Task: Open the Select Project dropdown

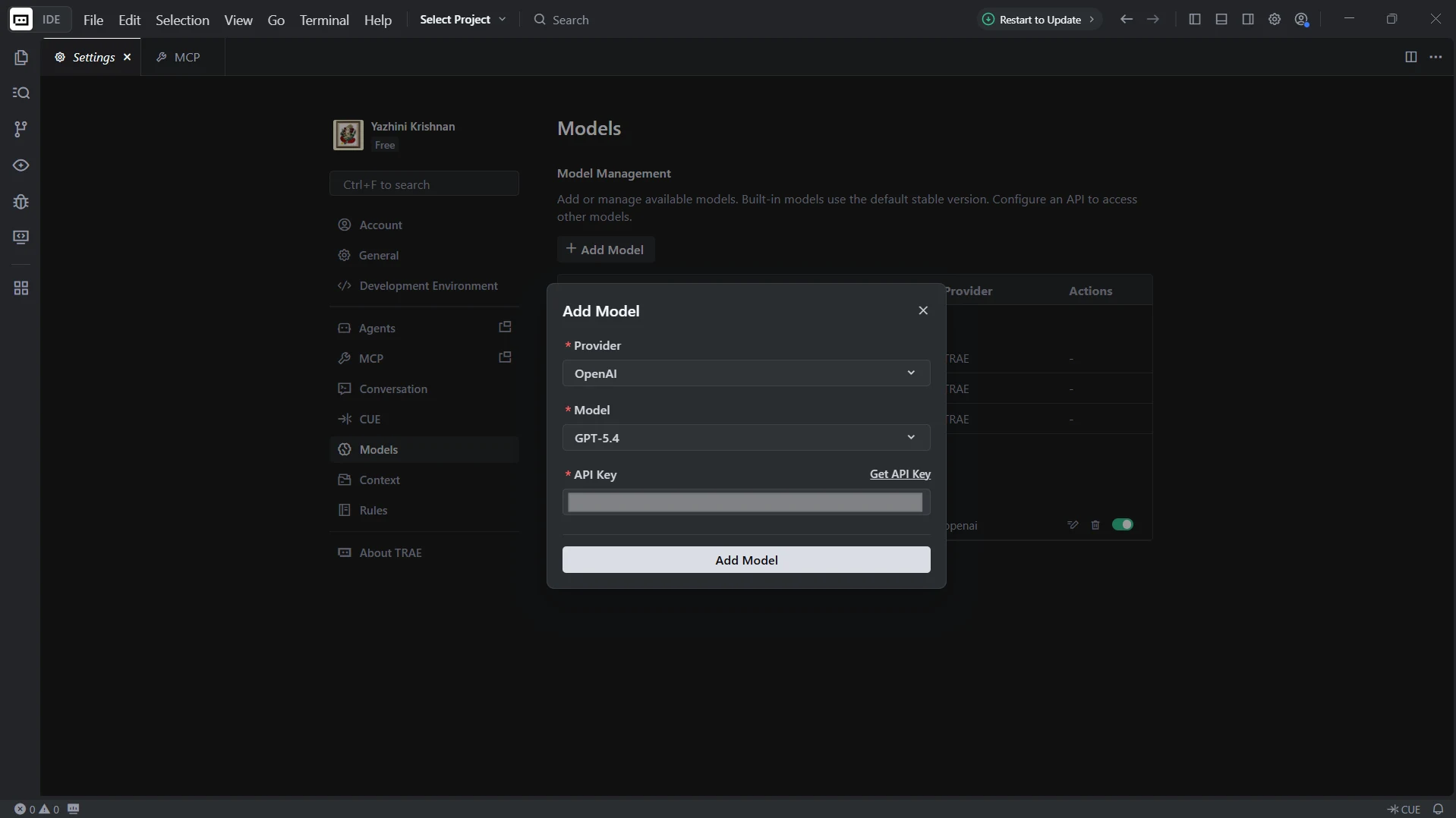Action: pyautogui.click(x=462, y=20)
